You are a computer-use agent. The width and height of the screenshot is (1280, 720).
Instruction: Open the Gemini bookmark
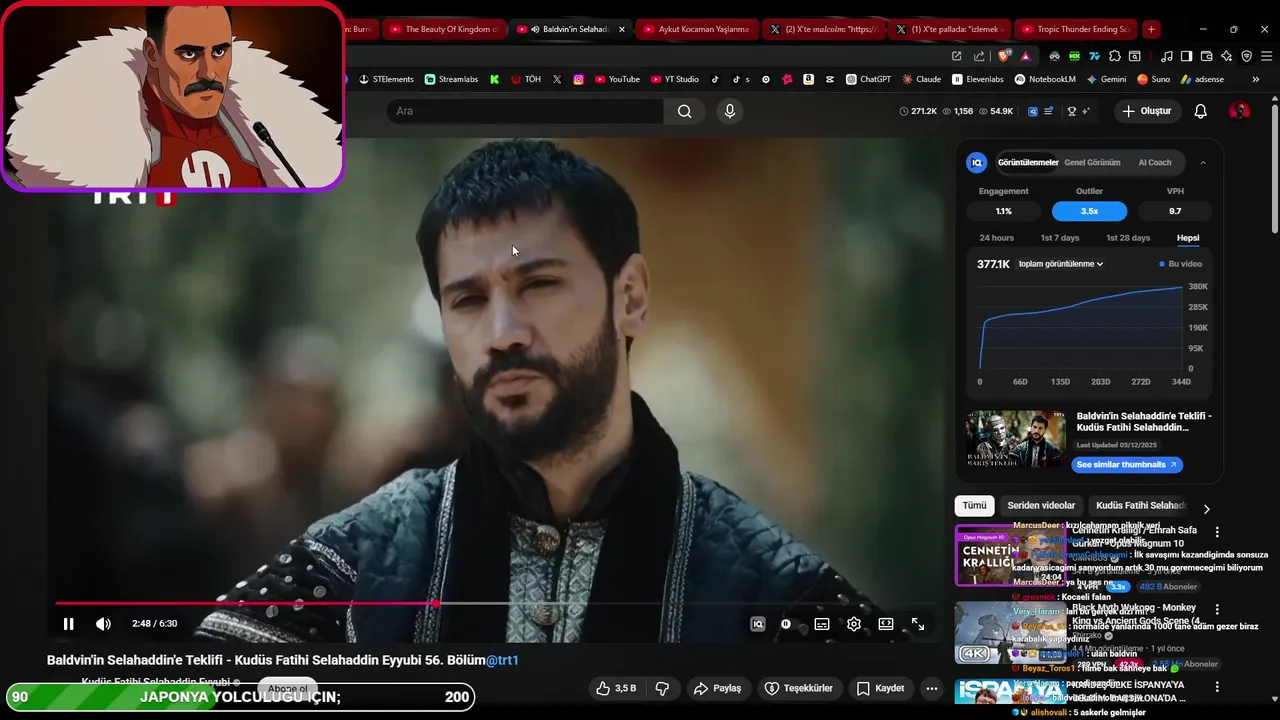coord(1106,79)
